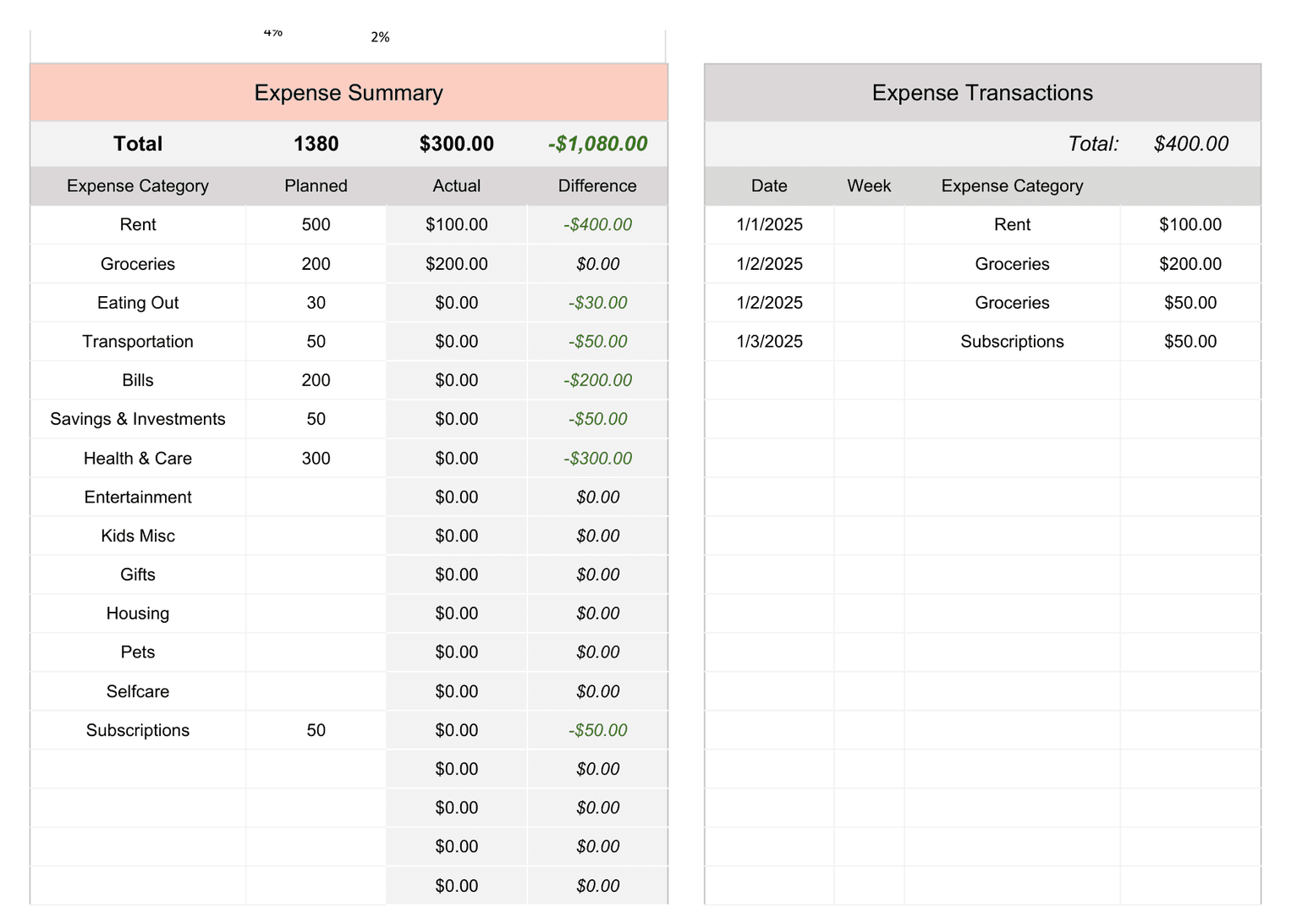
Task: Select the Health & Care category cell
Action: (138, 458)
